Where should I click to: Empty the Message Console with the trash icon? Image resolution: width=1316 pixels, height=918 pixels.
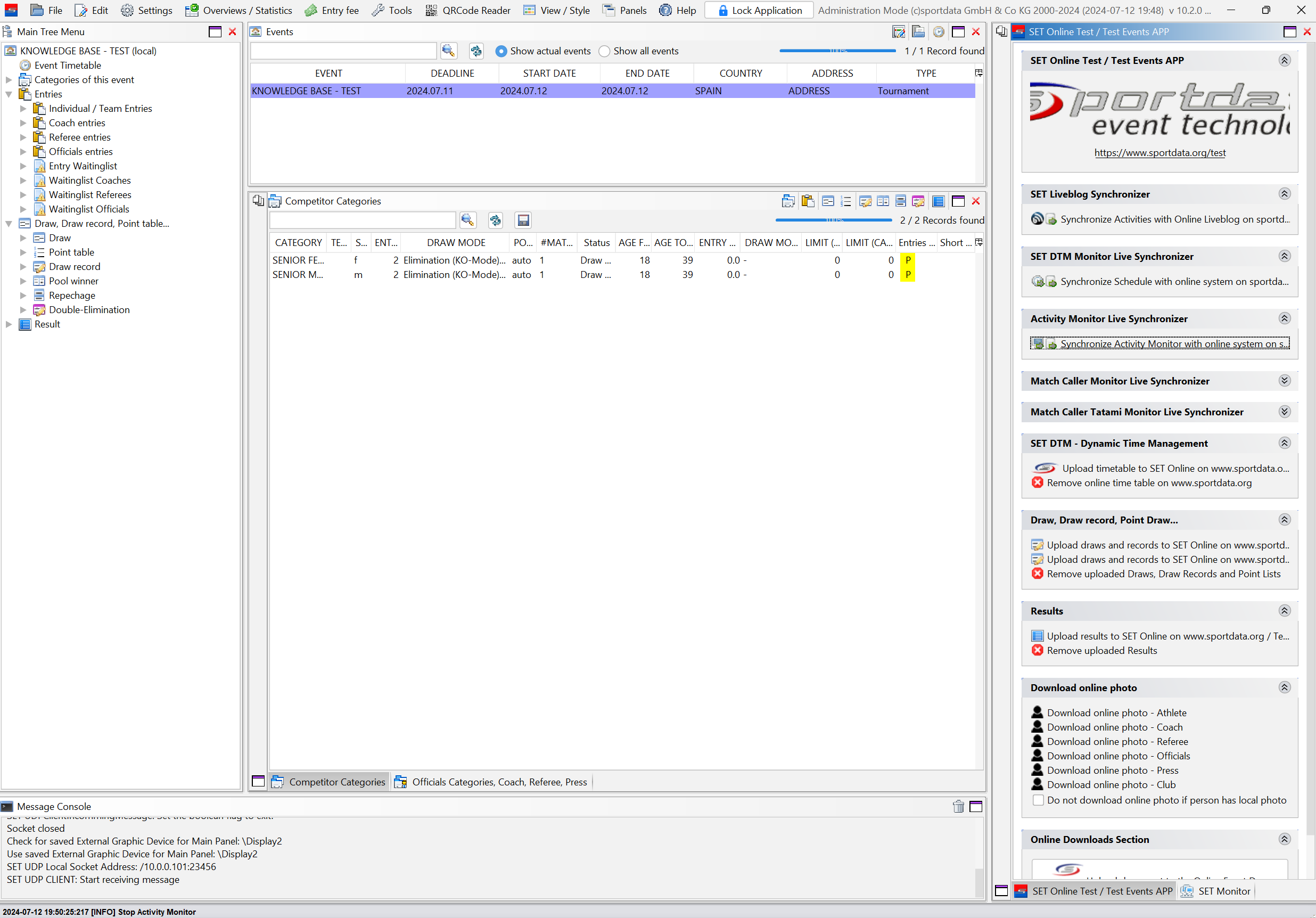point(958,807)
